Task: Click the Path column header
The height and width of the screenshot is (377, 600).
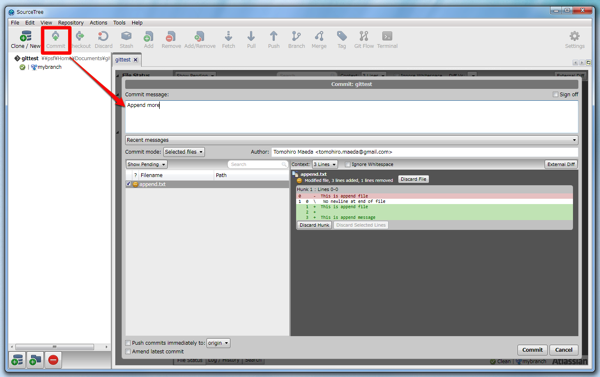Action: [251, 175]
